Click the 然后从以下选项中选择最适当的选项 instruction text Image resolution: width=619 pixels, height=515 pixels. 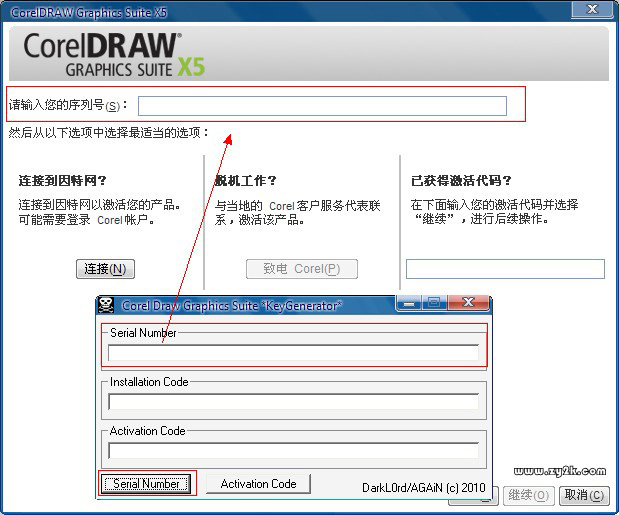point(109,133)
